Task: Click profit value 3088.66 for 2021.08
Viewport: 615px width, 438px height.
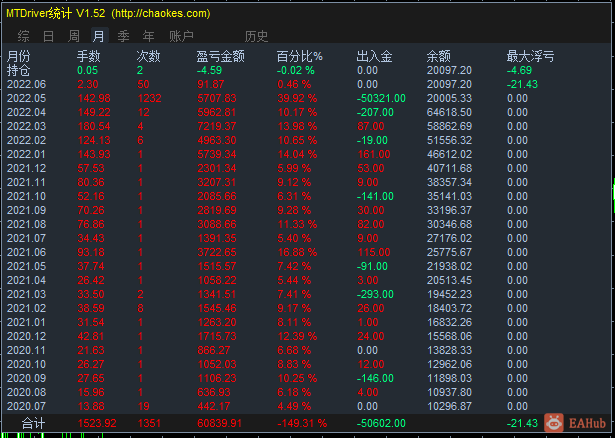Action: [x=217, y=224]
